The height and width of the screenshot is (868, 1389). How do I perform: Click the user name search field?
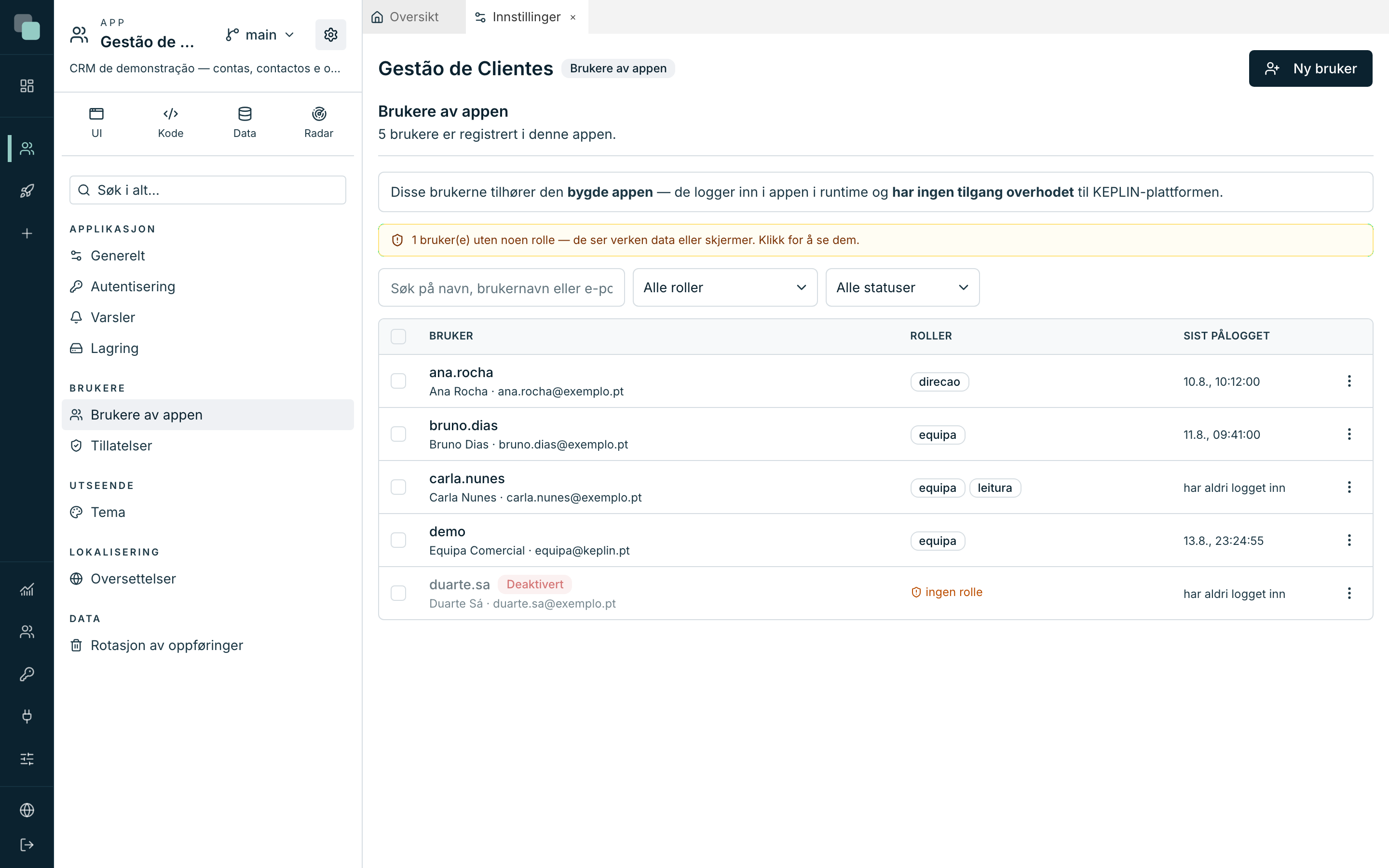[501, 287]
